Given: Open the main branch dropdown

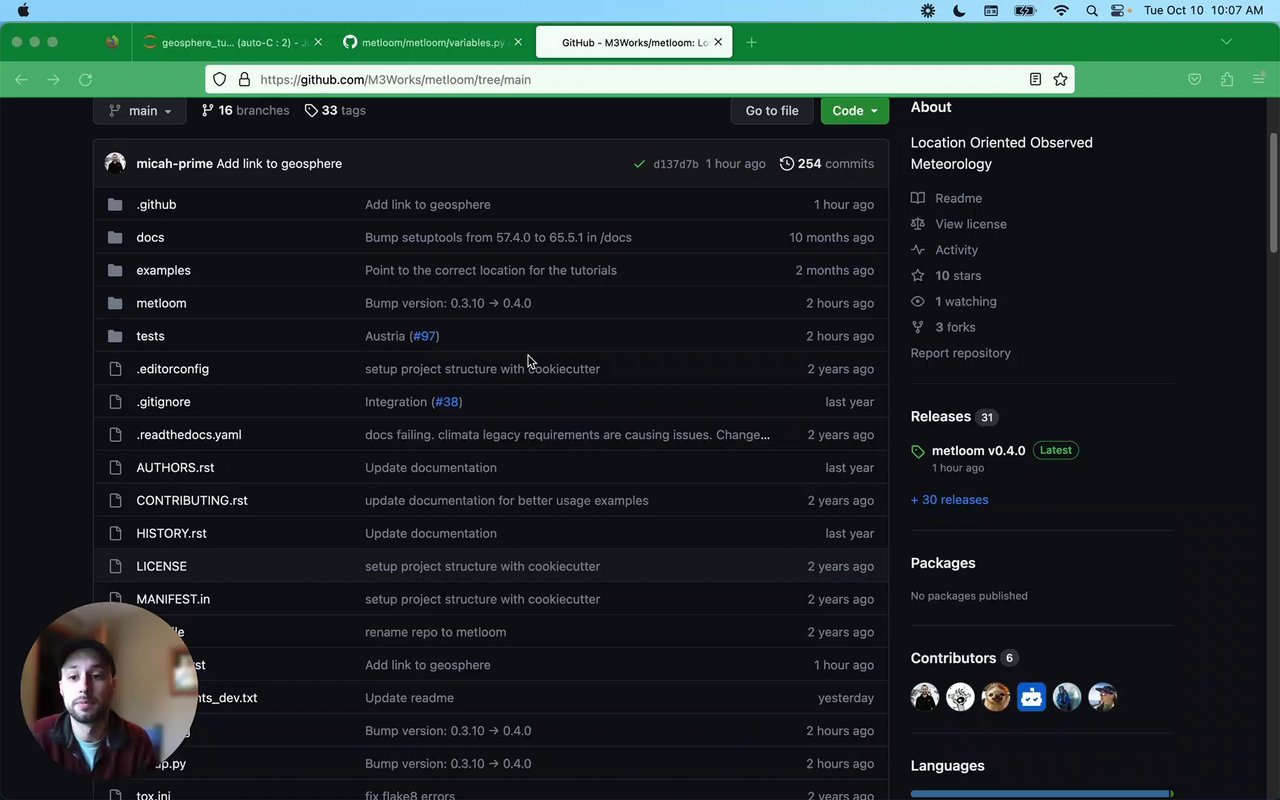Looking at the screenshot, I should coord(140,111).
